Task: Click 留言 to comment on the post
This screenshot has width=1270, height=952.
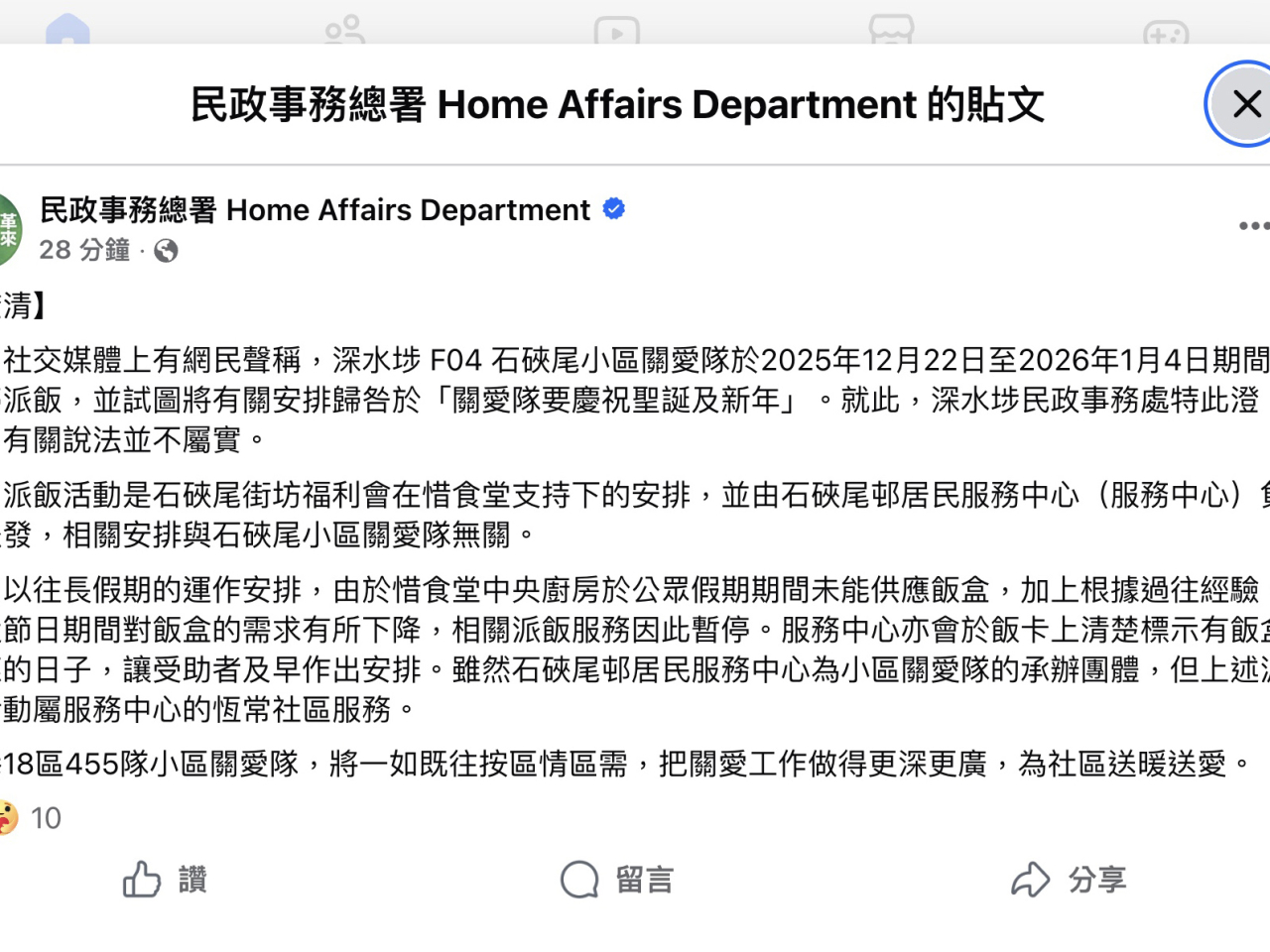Action: click(643, 879)
